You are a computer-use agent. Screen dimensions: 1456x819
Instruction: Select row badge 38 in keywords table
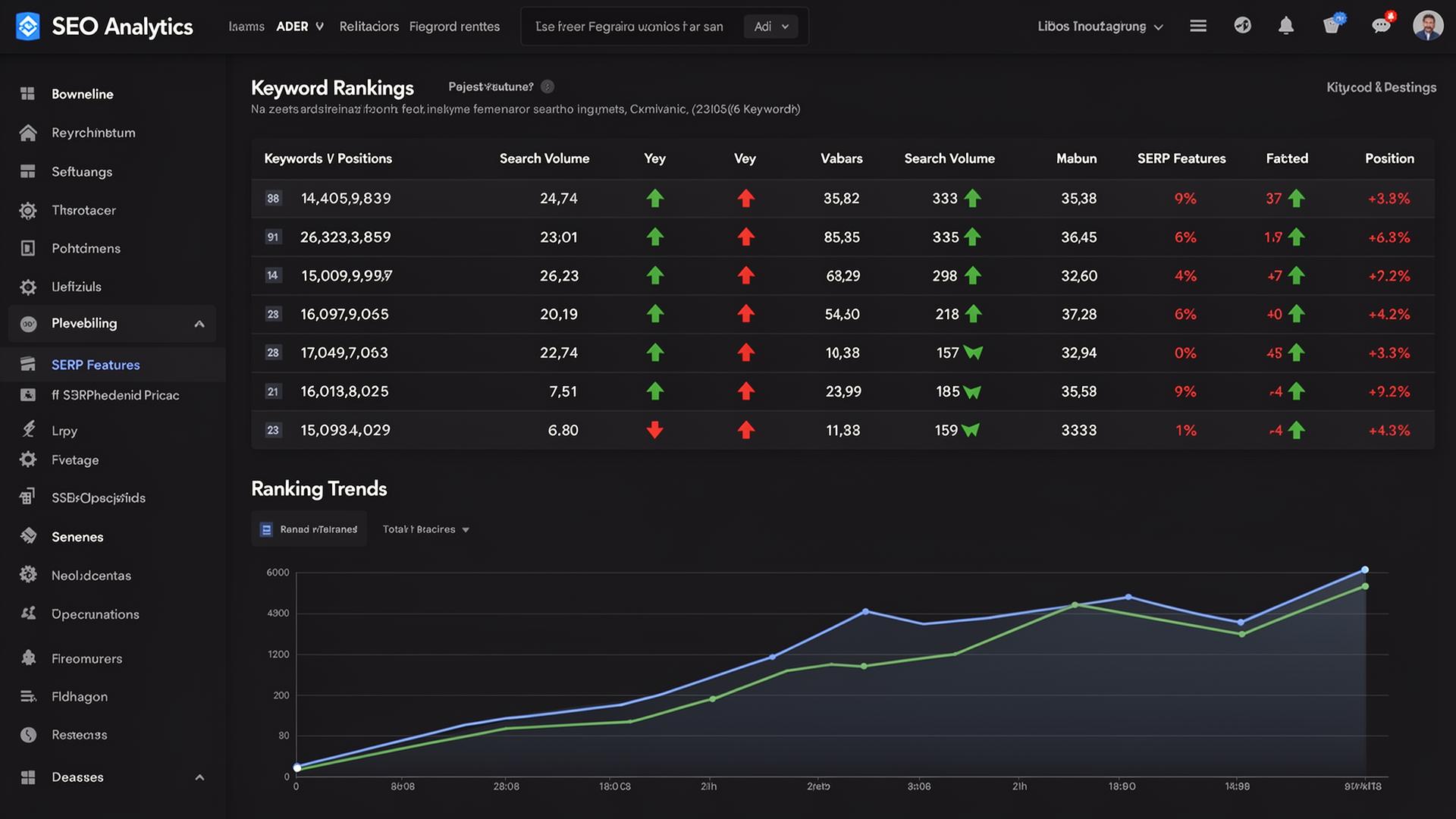tap(273, 199)
